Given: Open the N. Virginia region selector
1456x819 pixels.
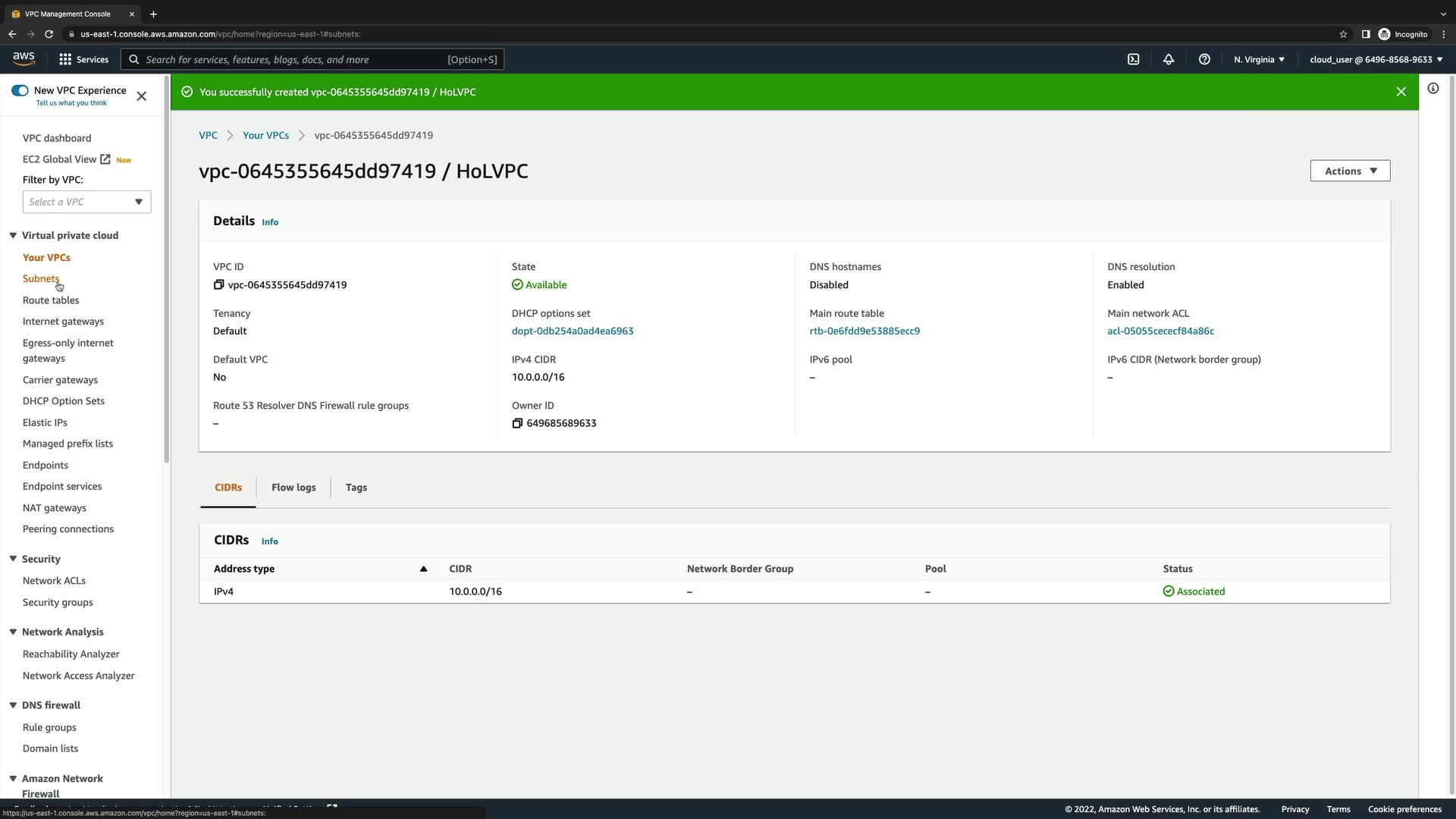Looking at the screenshot, I should [1259, 59].
